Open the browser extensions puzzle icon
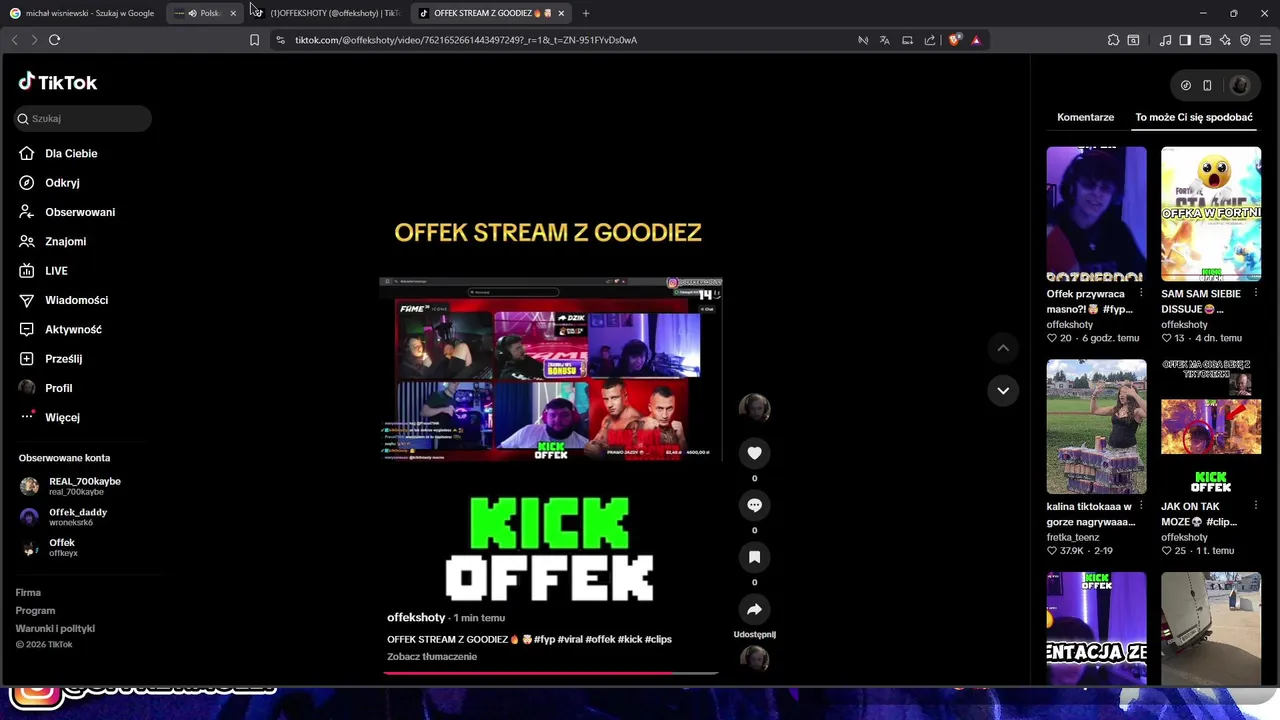This screenshot has height=720, width=1280. pos(1113,40)
